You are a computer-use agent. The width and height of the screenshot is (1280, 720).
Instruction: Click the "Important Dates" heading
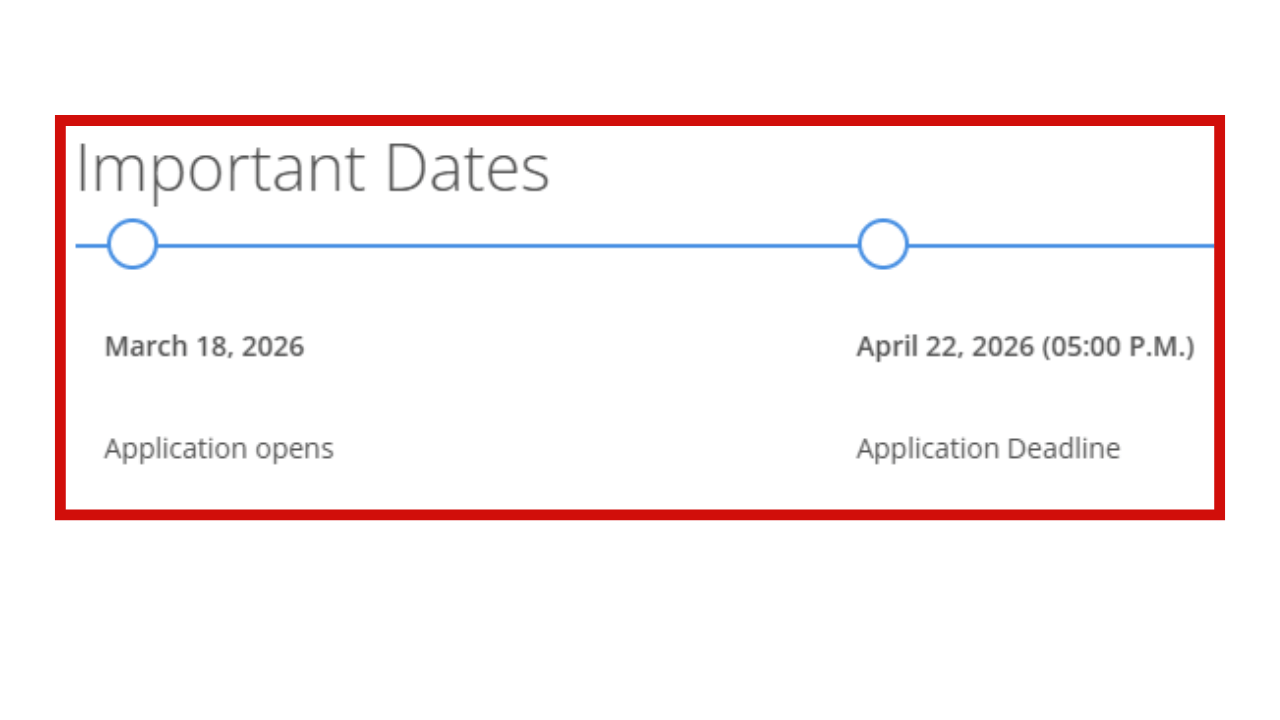pyautogui.click(x=312, y=168)
